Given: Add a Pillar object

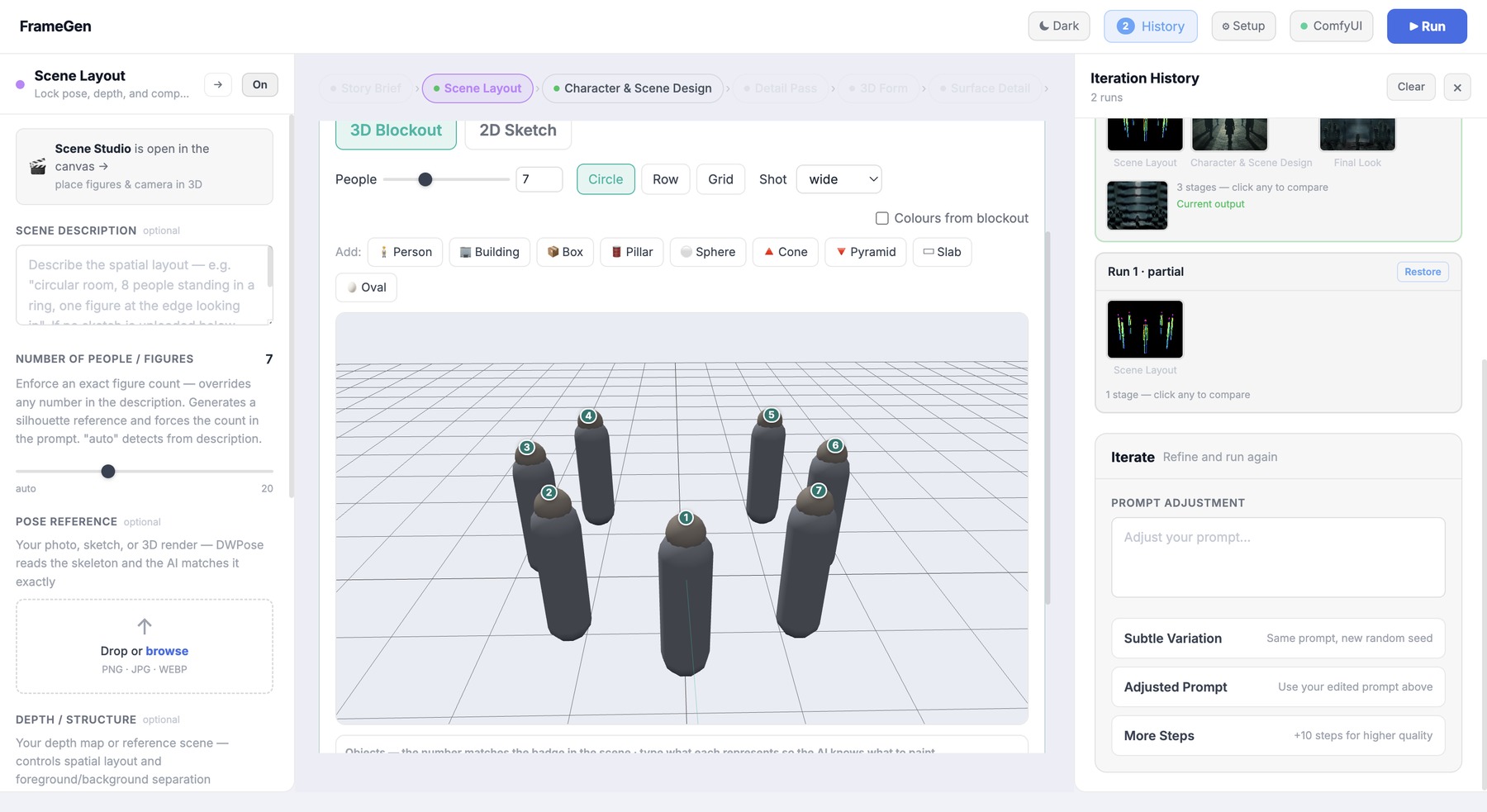Looking at the screenshot, I should coord(632,252).
